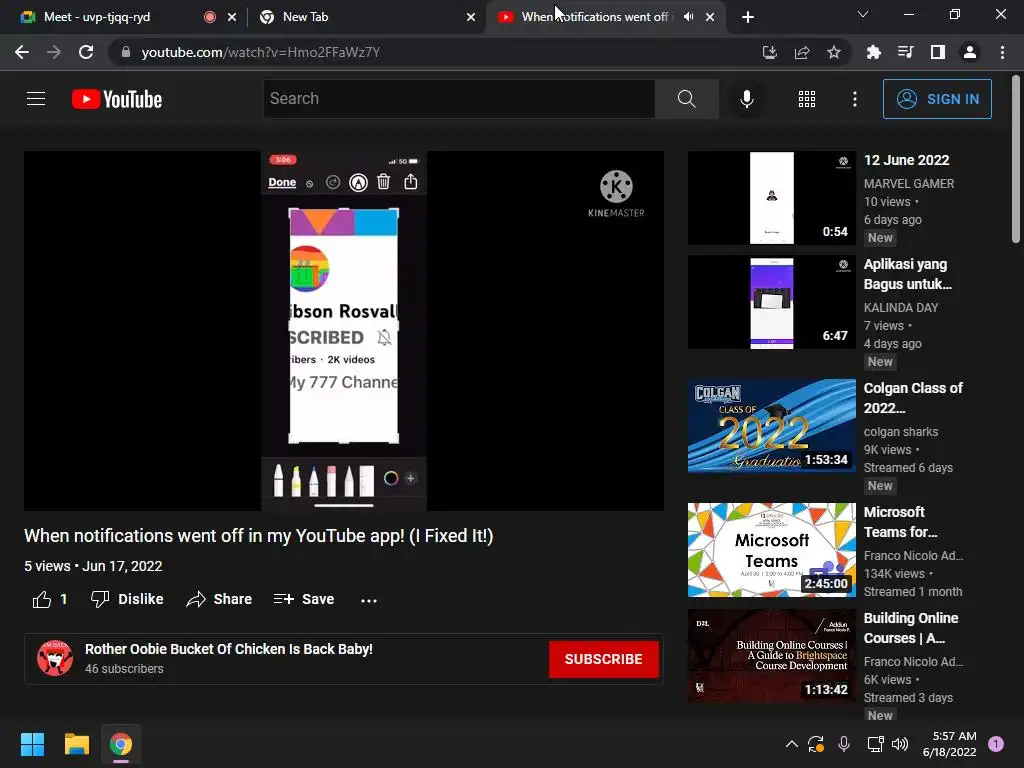Open the YouTube guide hamburger menu
Image resolution: width=1024 pixels, height=768 pixels.
pyautogui.click(x=36, y=99)
